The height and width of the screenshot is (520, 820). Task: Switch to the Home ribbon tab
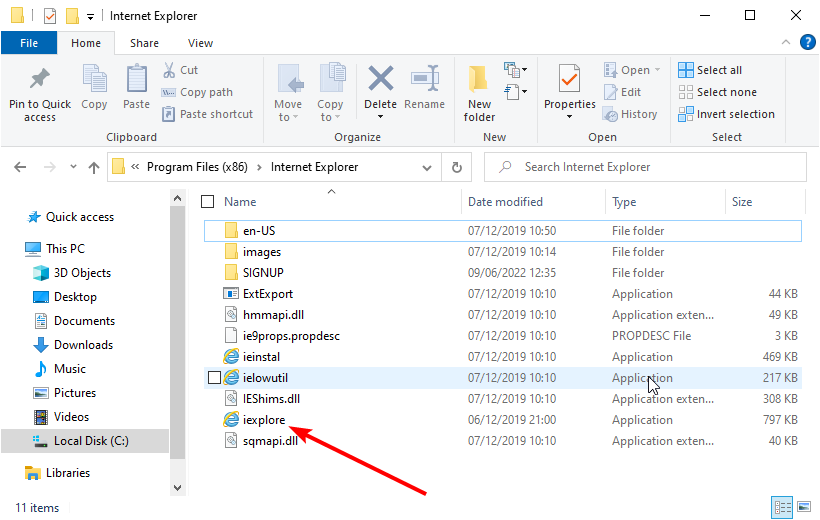coord(86,43)
